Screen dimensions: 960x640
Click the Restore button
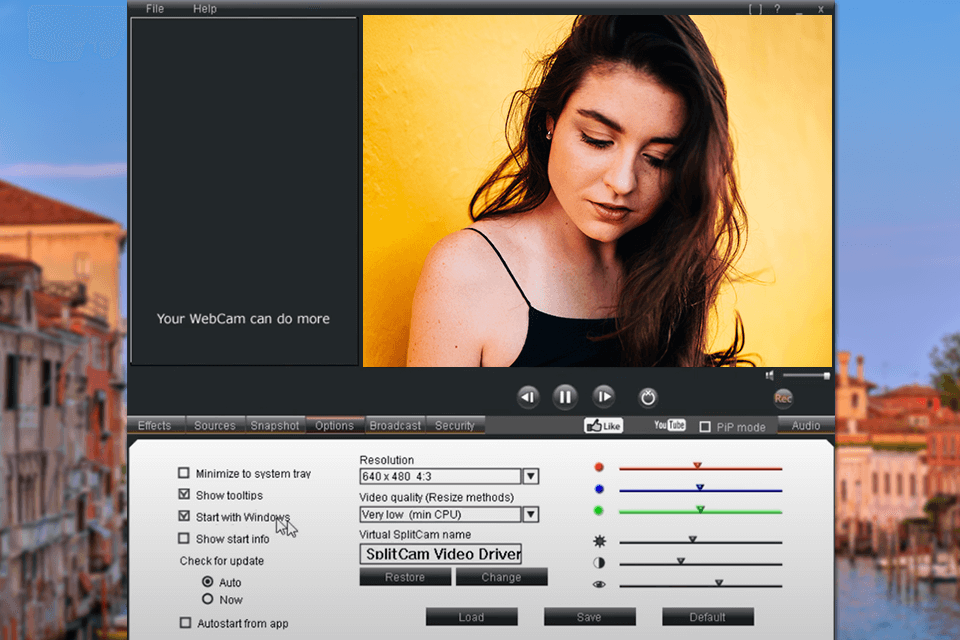tap(405, 577)
